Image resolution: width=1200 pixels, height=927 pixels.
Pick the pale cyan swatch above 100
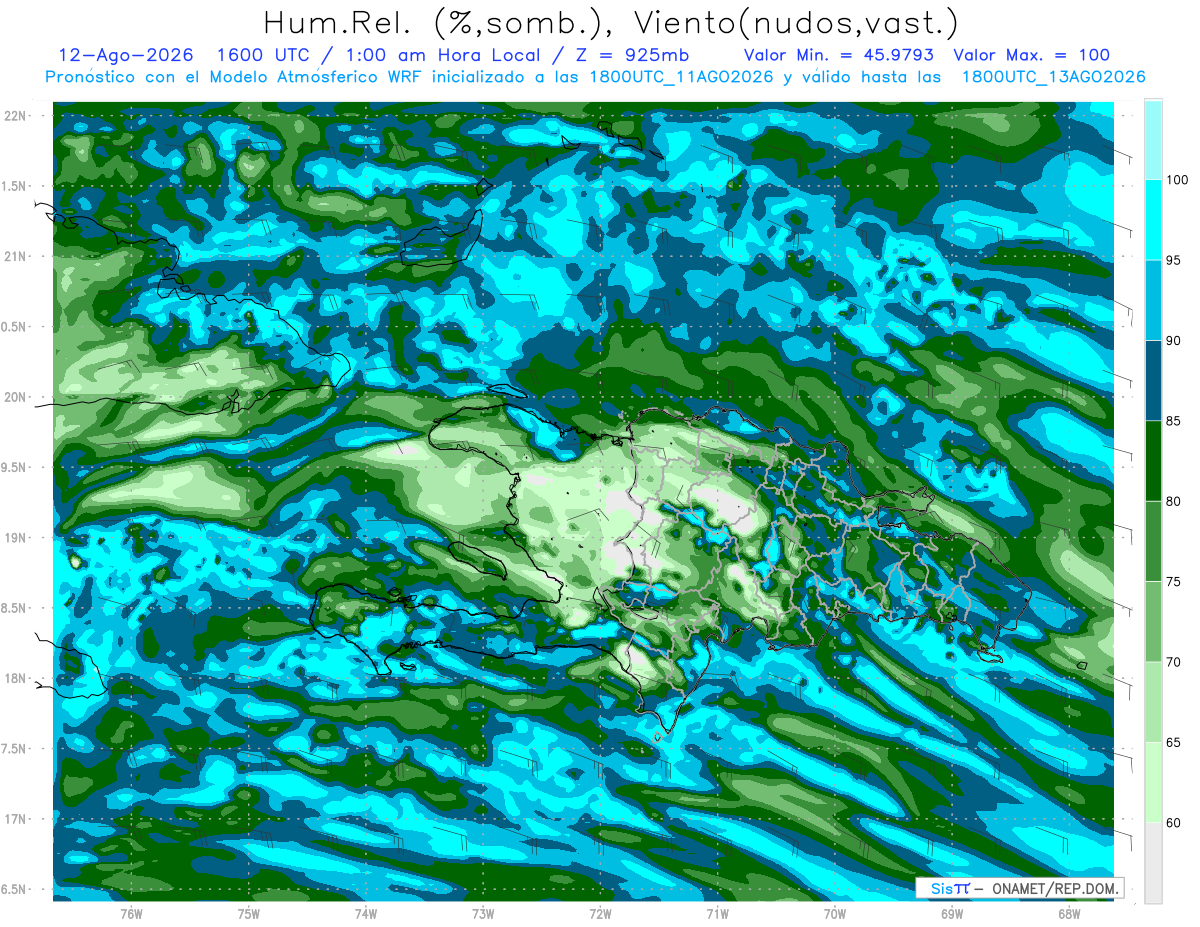1153,140
